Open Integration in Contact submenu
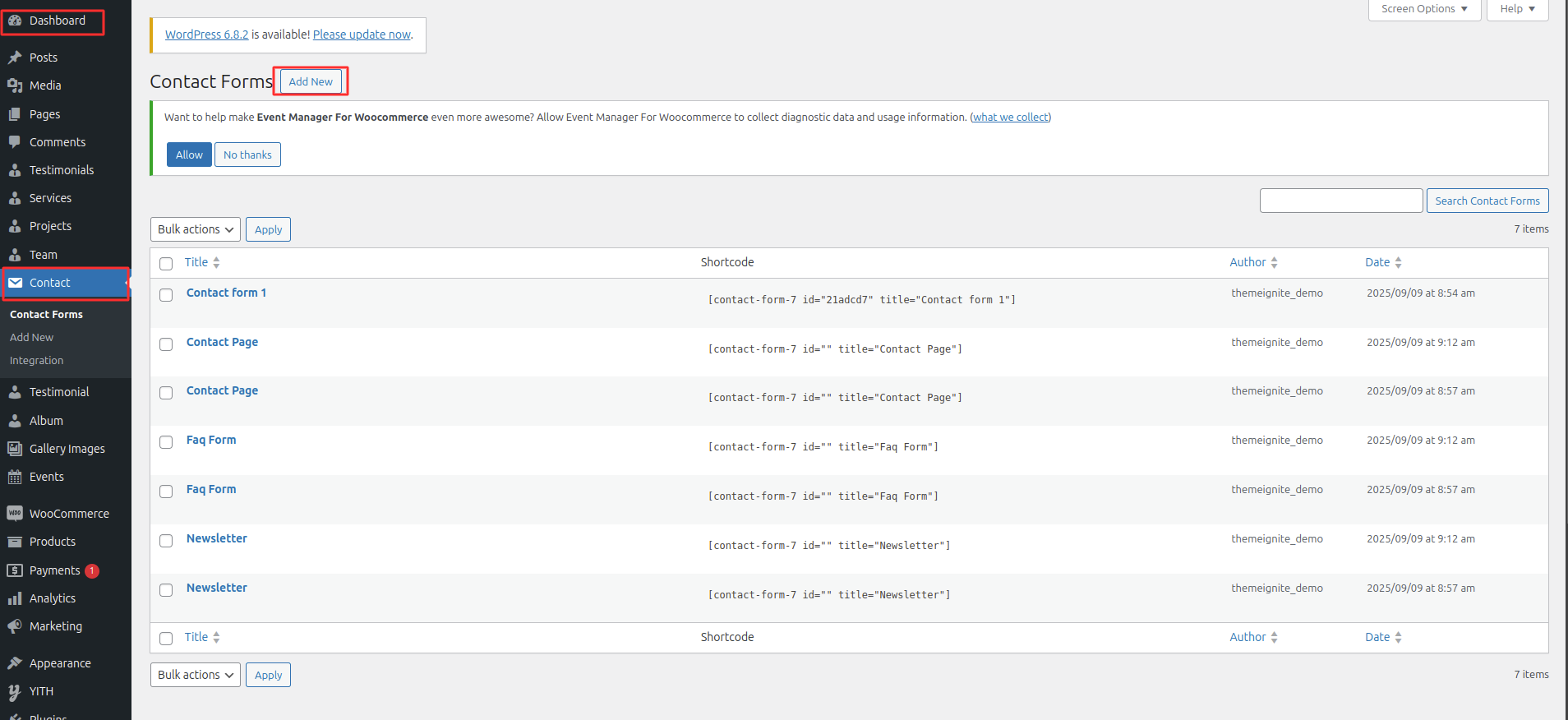Image resolution: width=1568 pixels, height=720 pixels. (x=36, y=361)
